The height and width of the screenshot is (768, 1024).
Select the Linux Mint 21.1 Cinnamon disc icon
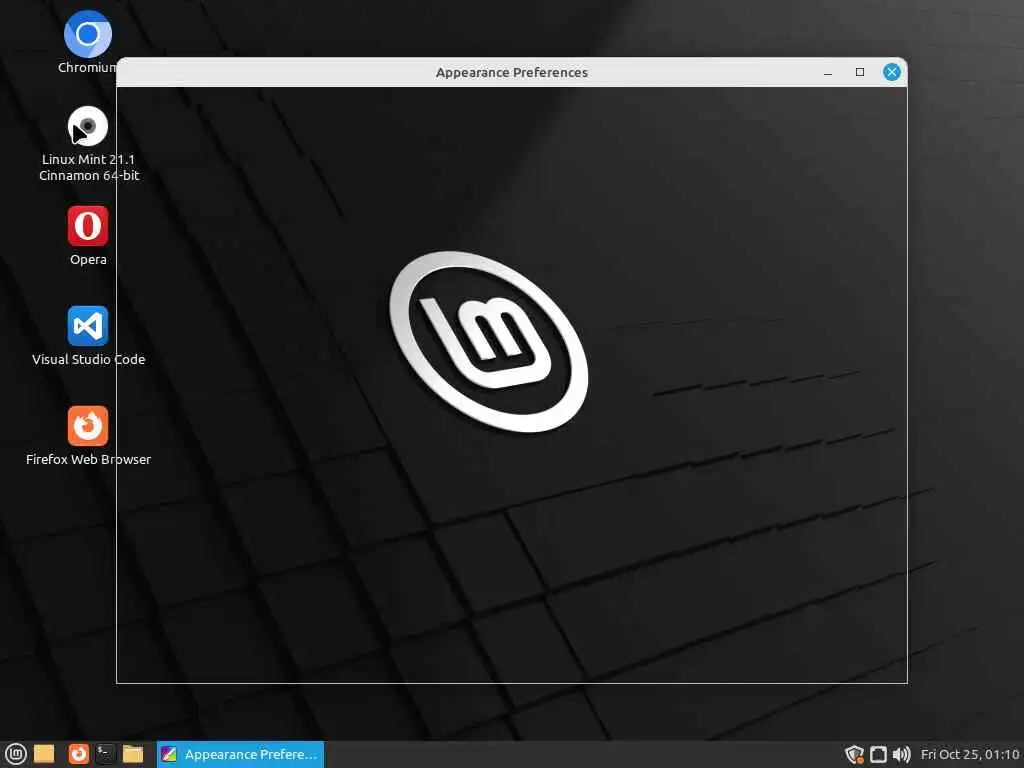click(x=88, y=126)
